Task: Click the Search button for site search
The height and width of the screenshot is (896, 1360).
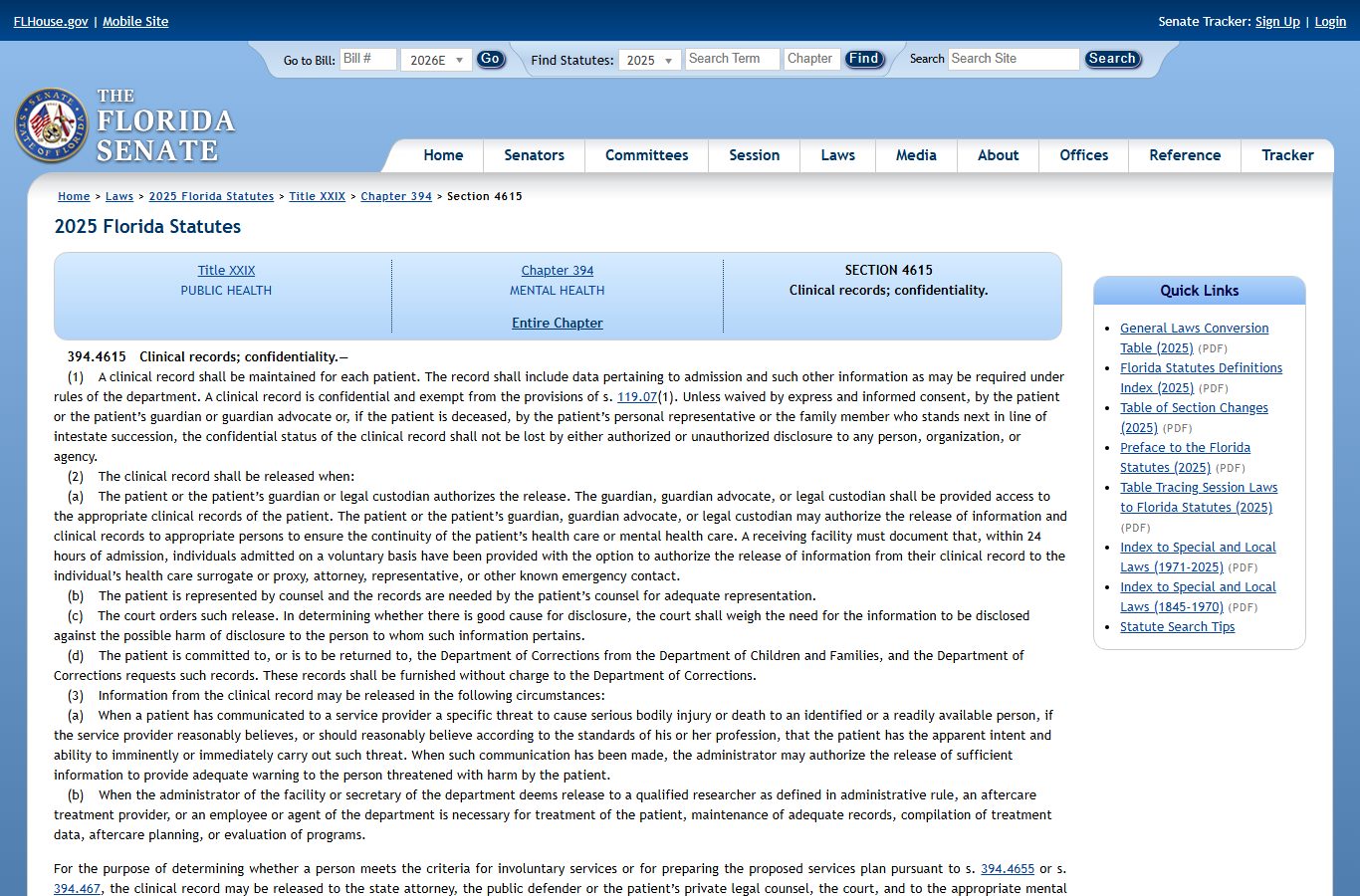Action: pos(1112,59)
